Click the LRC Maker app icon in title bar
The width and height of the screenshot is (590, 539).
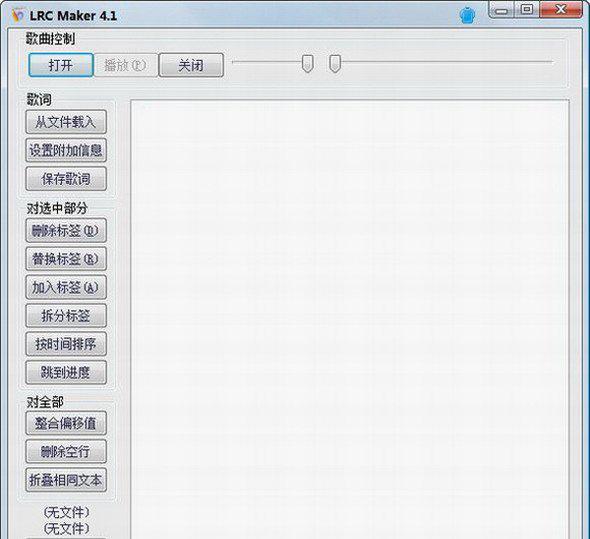(18, 15)
